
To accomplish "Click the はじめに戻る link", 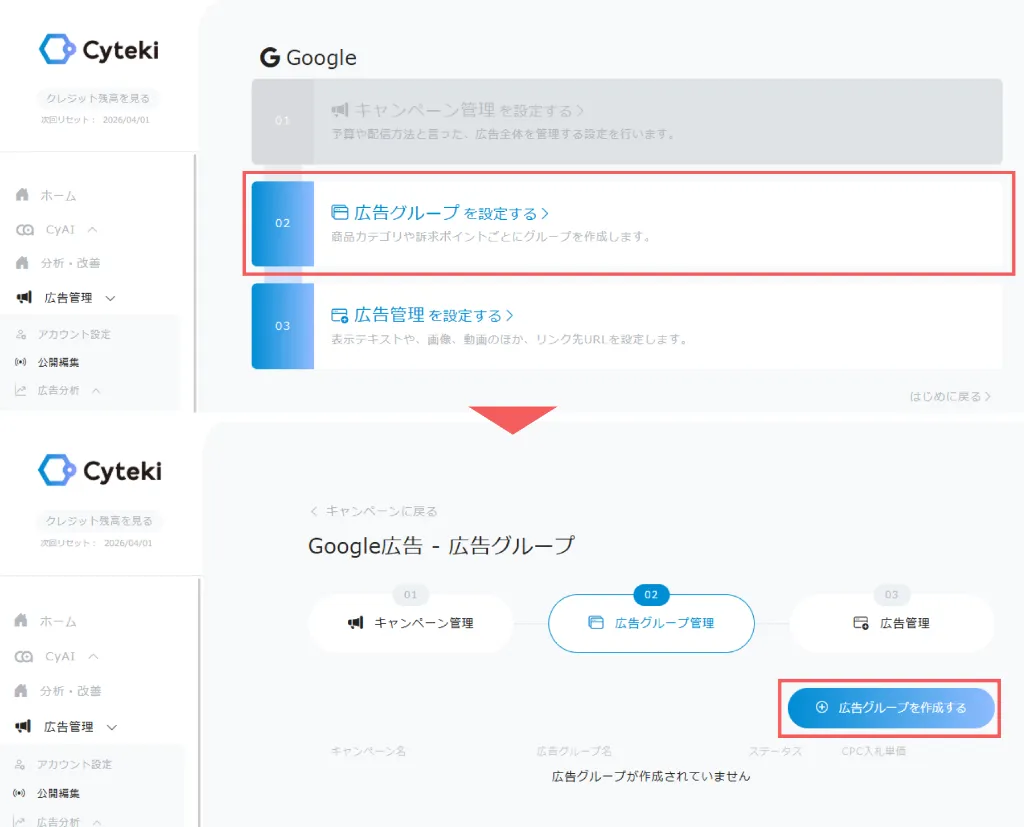I will coord(950,396).
